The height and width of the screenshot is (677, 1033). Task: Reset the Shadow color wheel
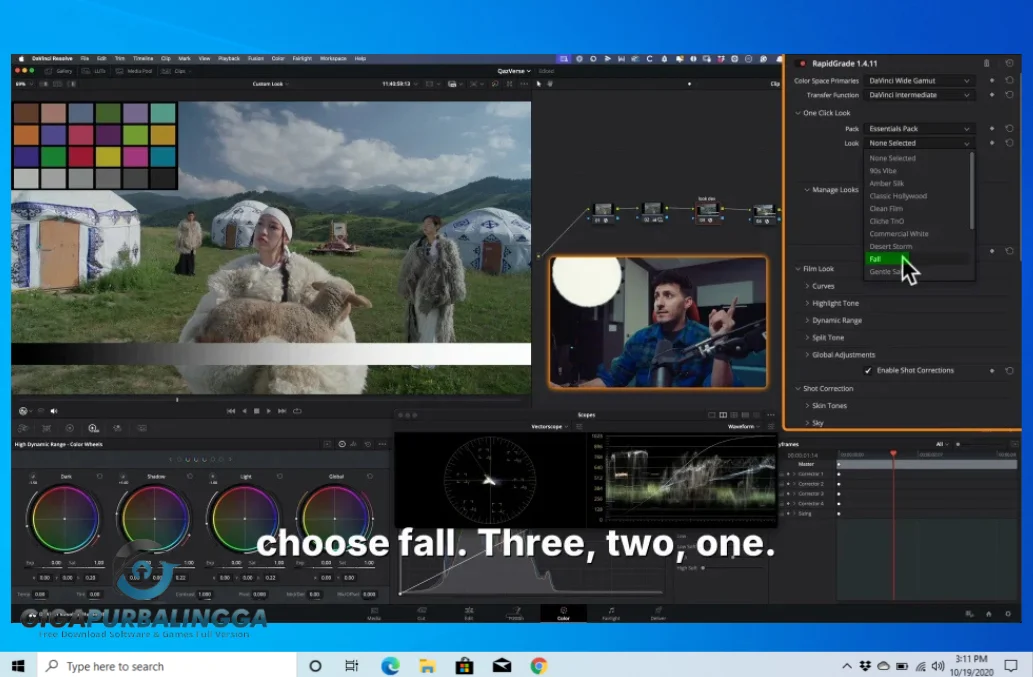pyautogui.click(x=190, y=476)
